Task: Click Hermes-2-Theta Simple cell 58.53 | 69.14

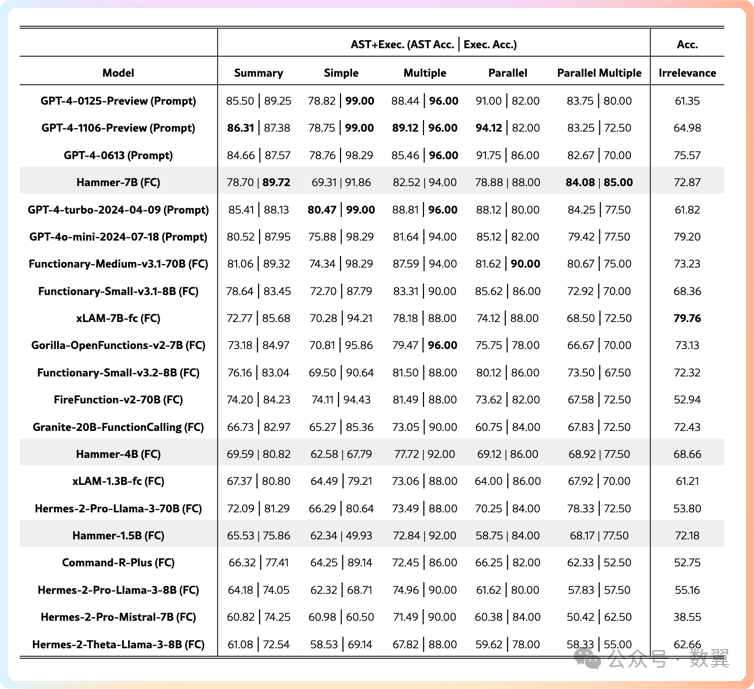Action: click(341, 644)
